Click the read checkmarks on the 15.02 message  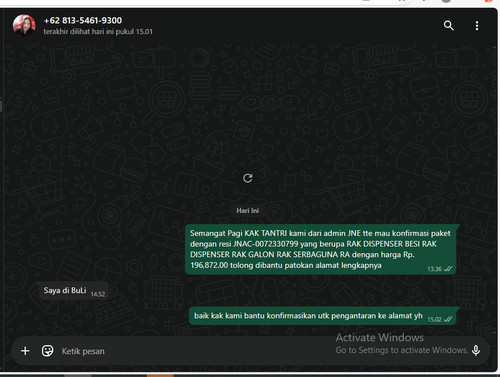448,319
